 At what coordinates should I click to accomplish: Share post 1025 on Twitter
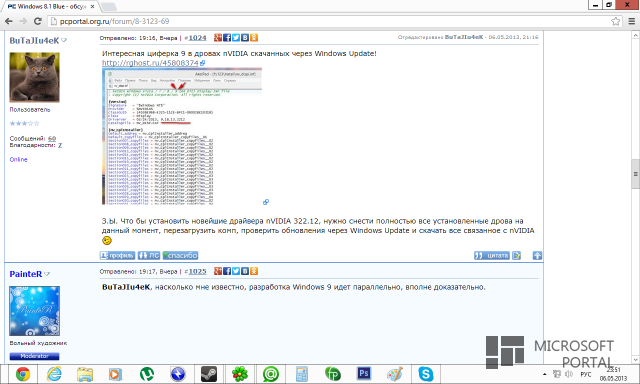tap(236, 271)
